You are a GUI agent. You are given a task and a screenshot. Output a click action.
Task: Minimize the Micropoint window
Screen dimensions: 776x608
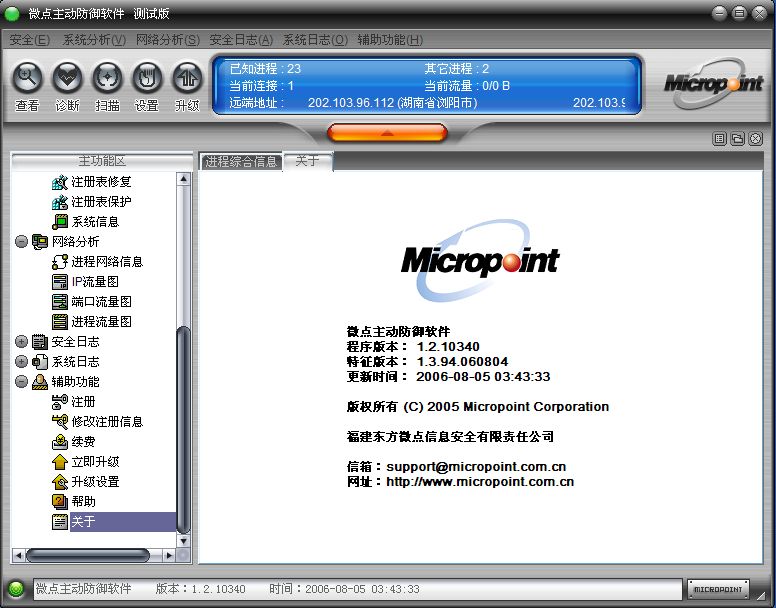720,13
